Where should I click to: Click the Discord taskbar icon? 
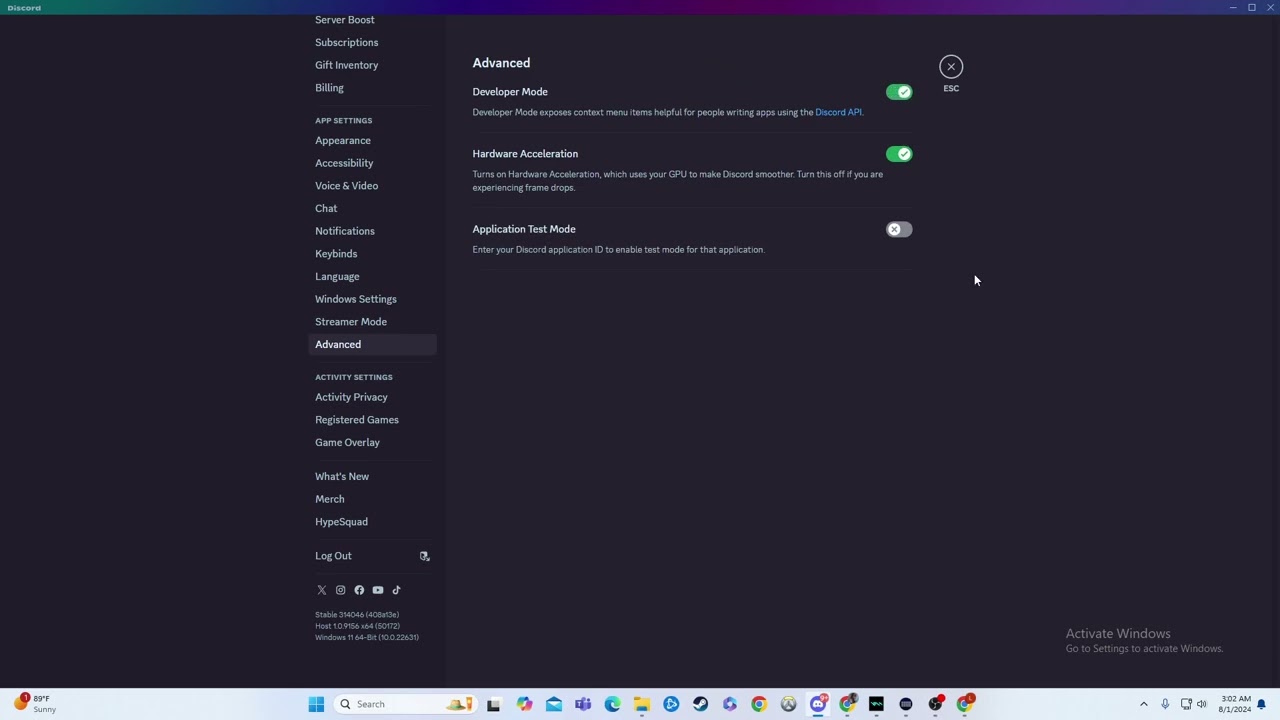[x=818, y=704]
